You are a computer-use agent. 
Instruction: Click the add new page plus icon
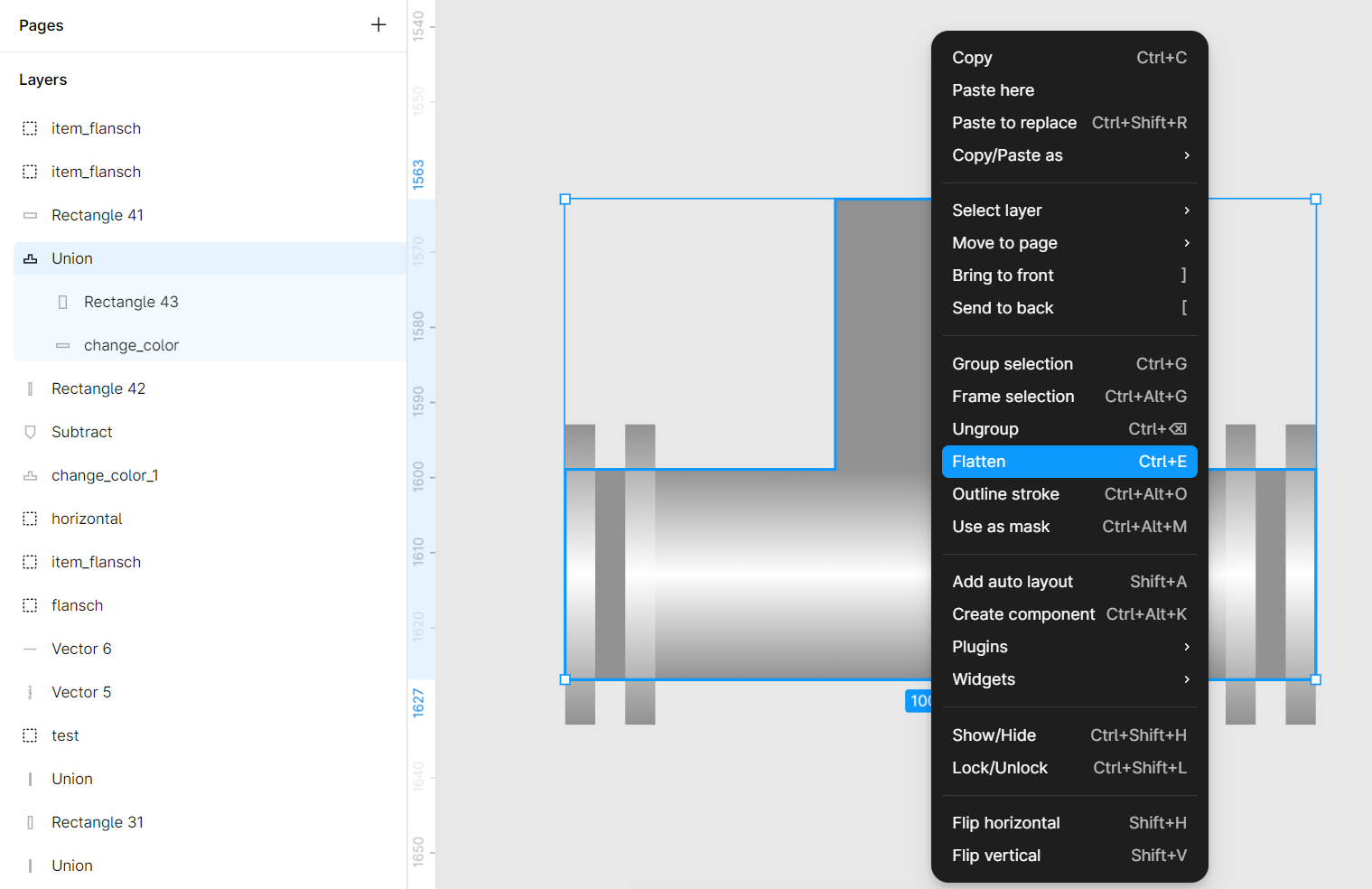tap(378, 25)
